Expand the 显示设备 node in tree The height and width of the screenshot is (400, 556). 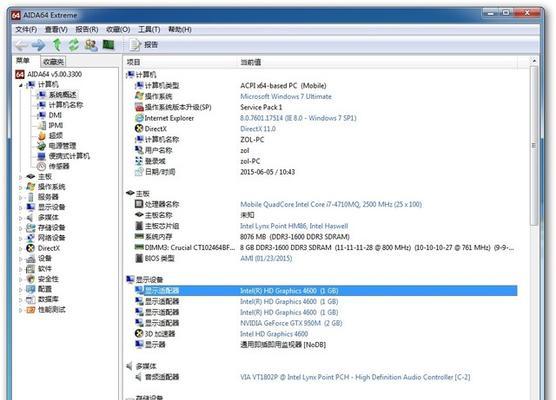(21, 207)
